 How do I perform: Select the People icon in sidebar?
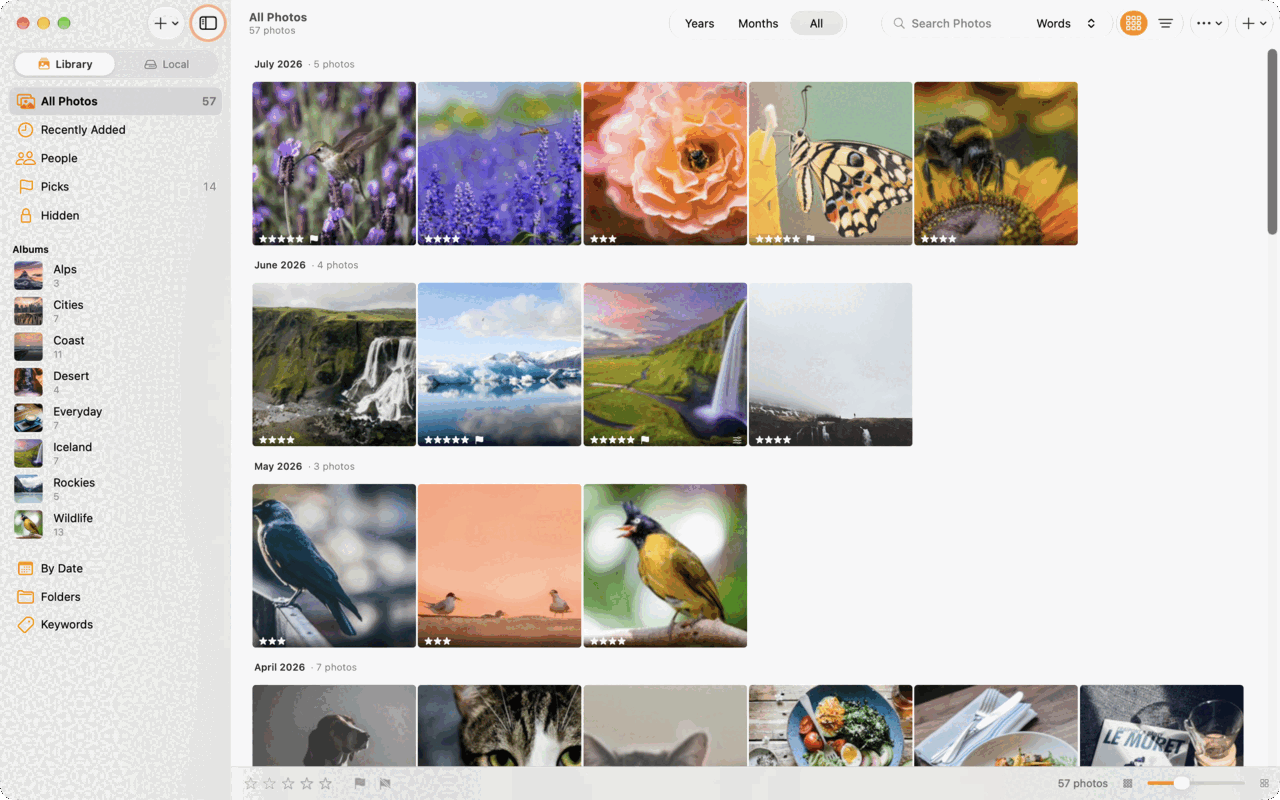click(26, 158)
